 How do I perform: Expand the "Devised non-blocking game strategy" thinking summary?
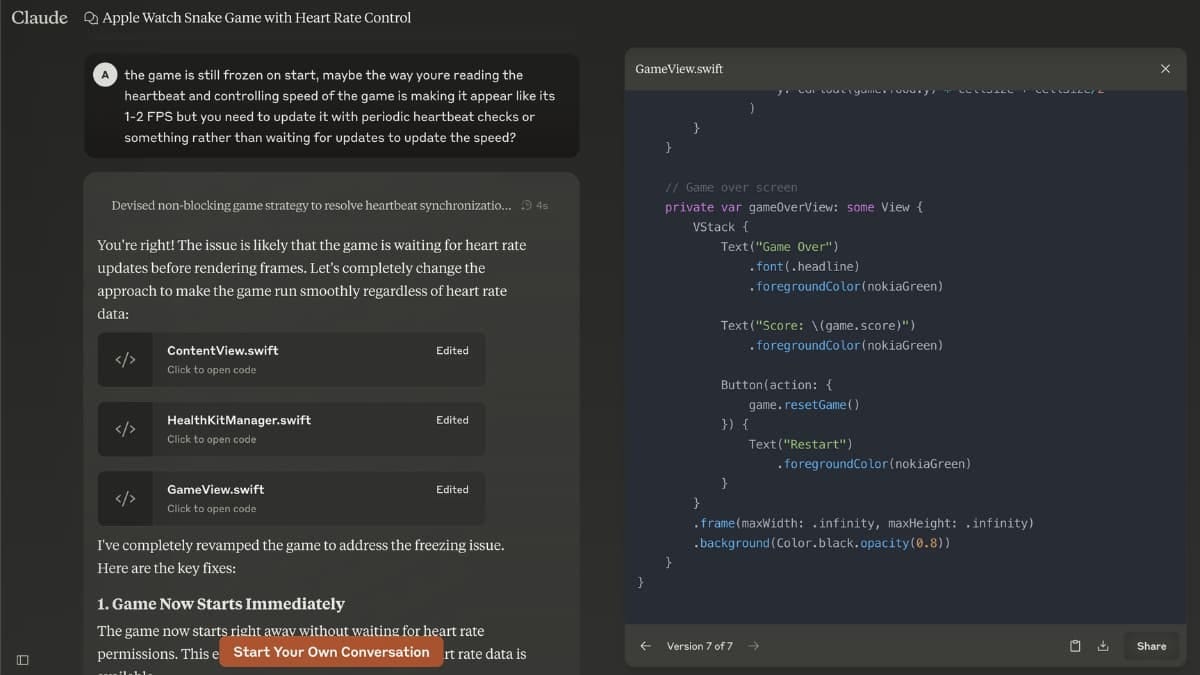pos(311,205)
